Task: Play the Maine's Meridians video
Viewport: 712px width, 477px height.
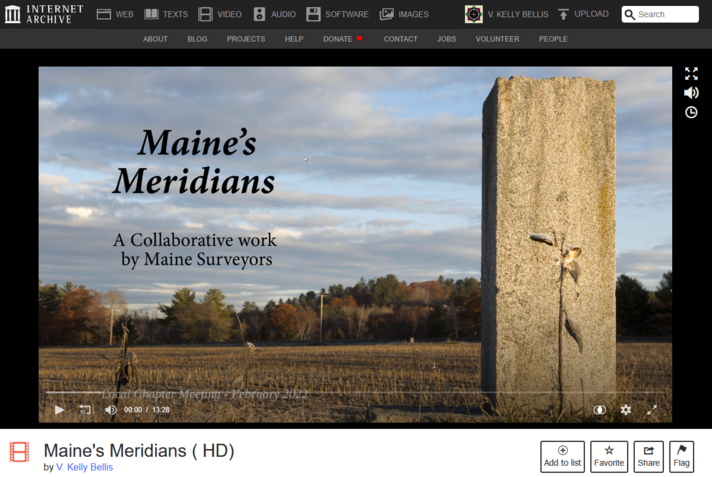Action: [59, 409]
